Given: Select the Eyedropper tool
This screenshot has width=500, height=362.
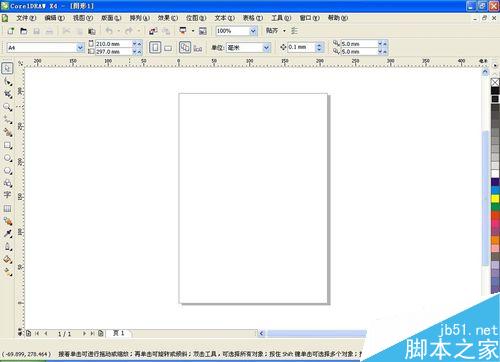Looking at the screenshot, I should click(x=7, y=234).
